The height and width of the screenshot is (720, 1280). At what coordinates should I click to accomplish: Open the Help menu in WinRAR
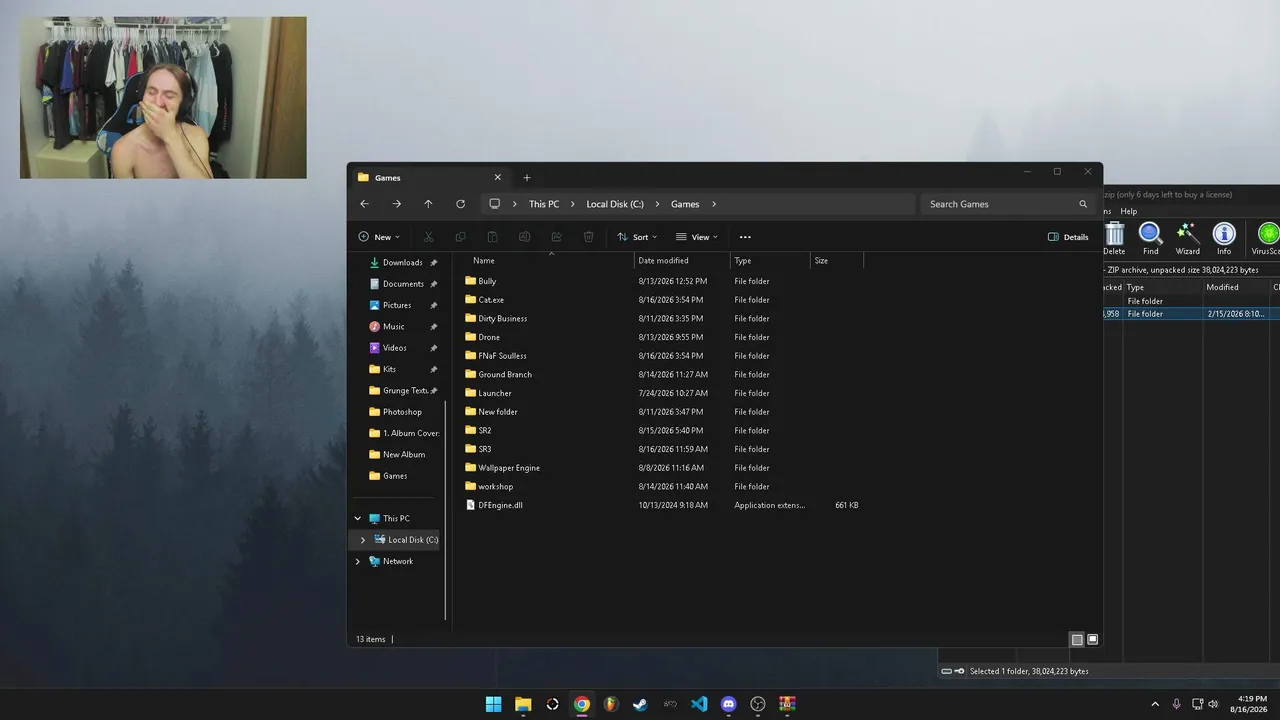tap(1129, 212)
